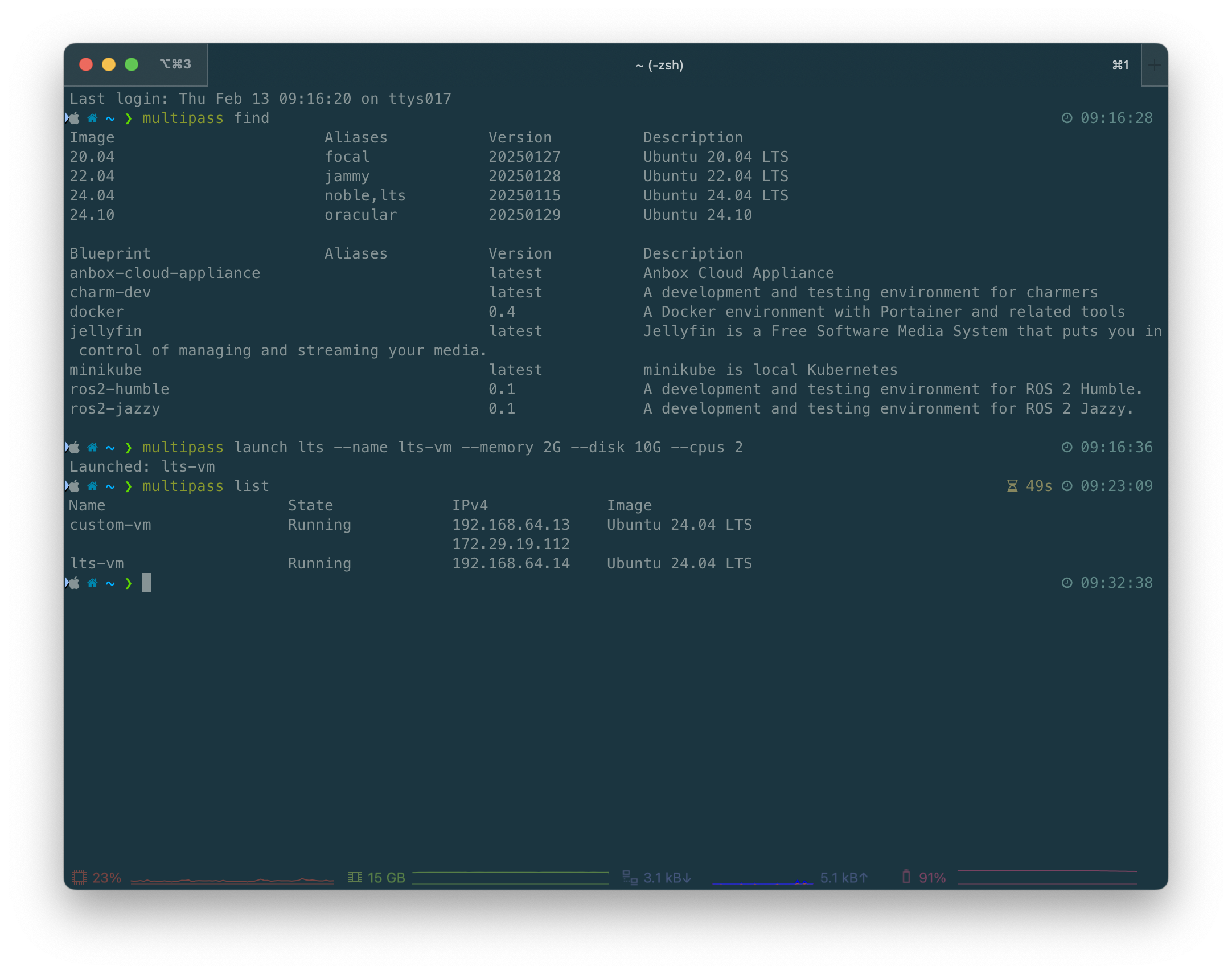
Task: Click the clock icon beside 09:16:28
Action: [x=1067, y=118]
